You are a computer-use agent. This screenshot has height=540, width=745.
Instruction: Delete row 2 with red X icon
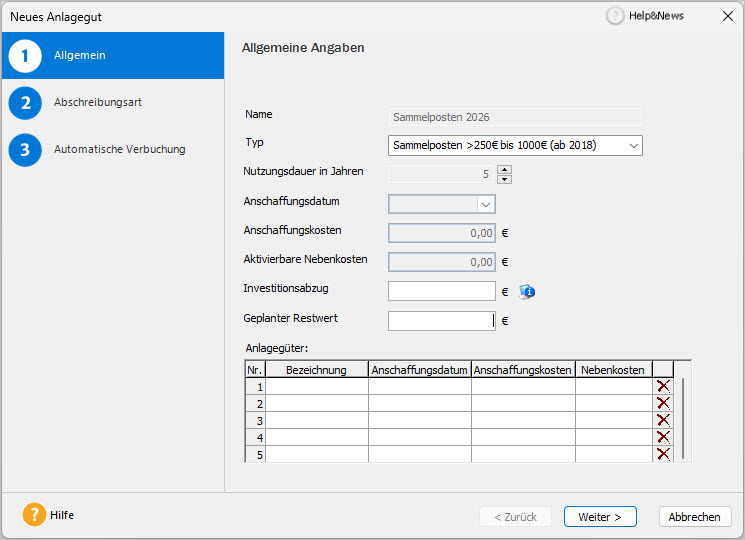[663, 403]
